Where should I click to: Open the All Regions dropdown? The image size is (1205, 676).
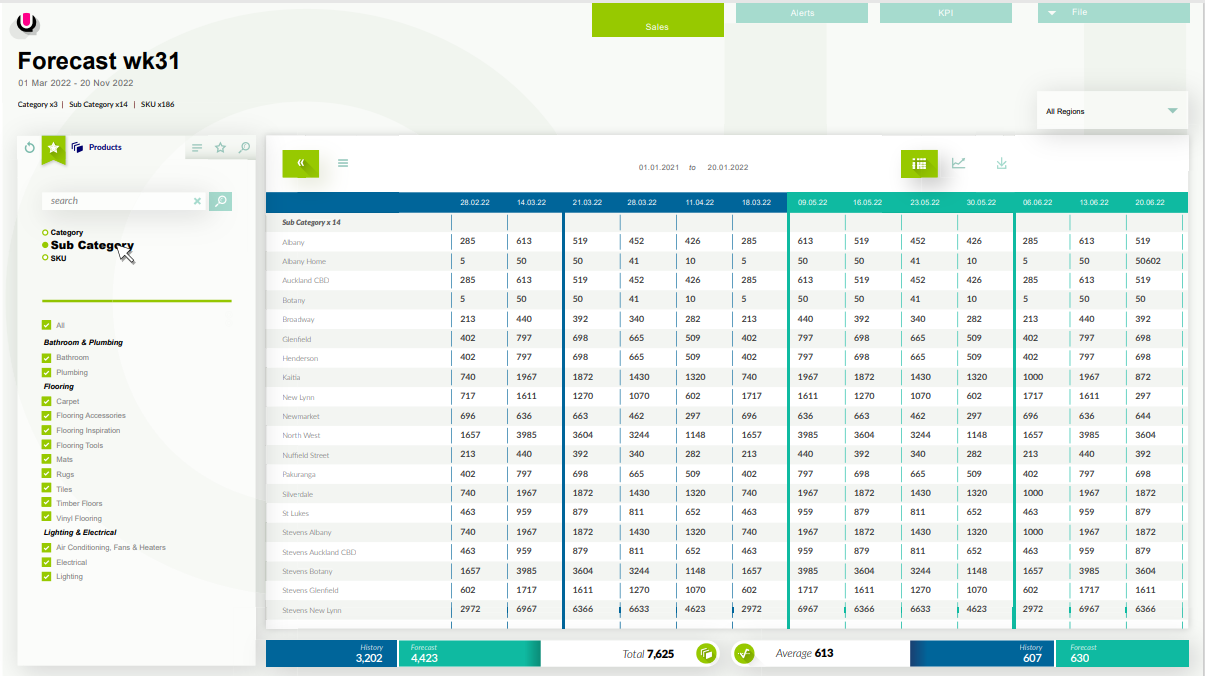point(1112,111)
